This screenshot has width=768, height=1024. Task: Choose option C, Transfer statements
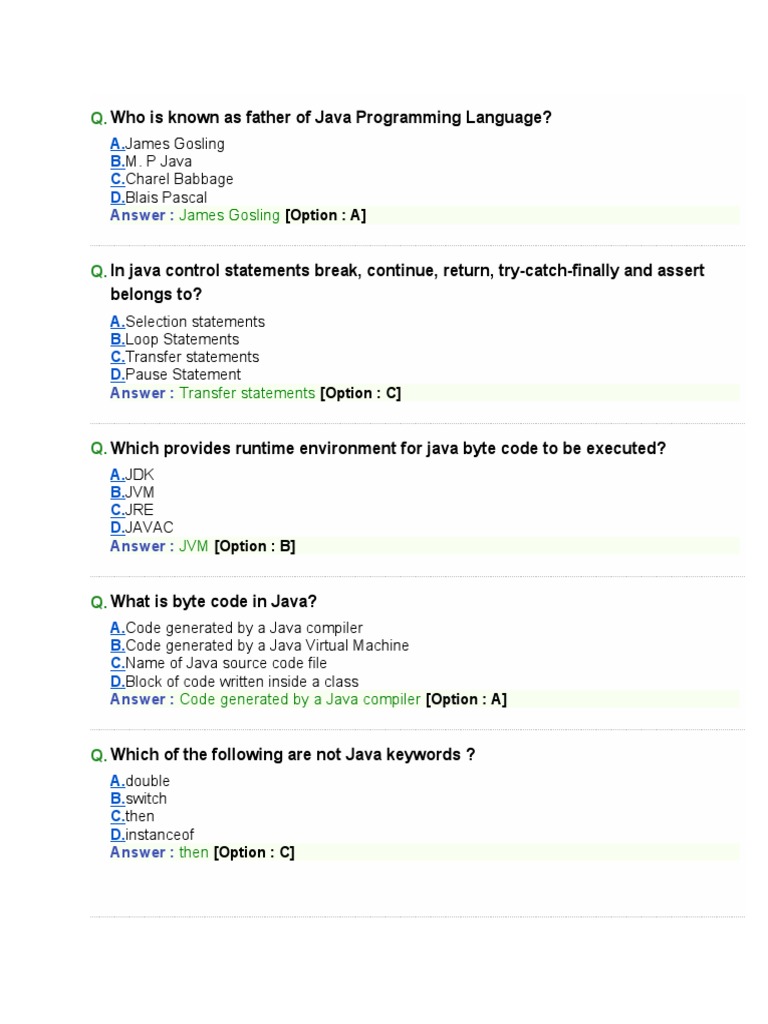pyautogui.click(x=118, y=357)
